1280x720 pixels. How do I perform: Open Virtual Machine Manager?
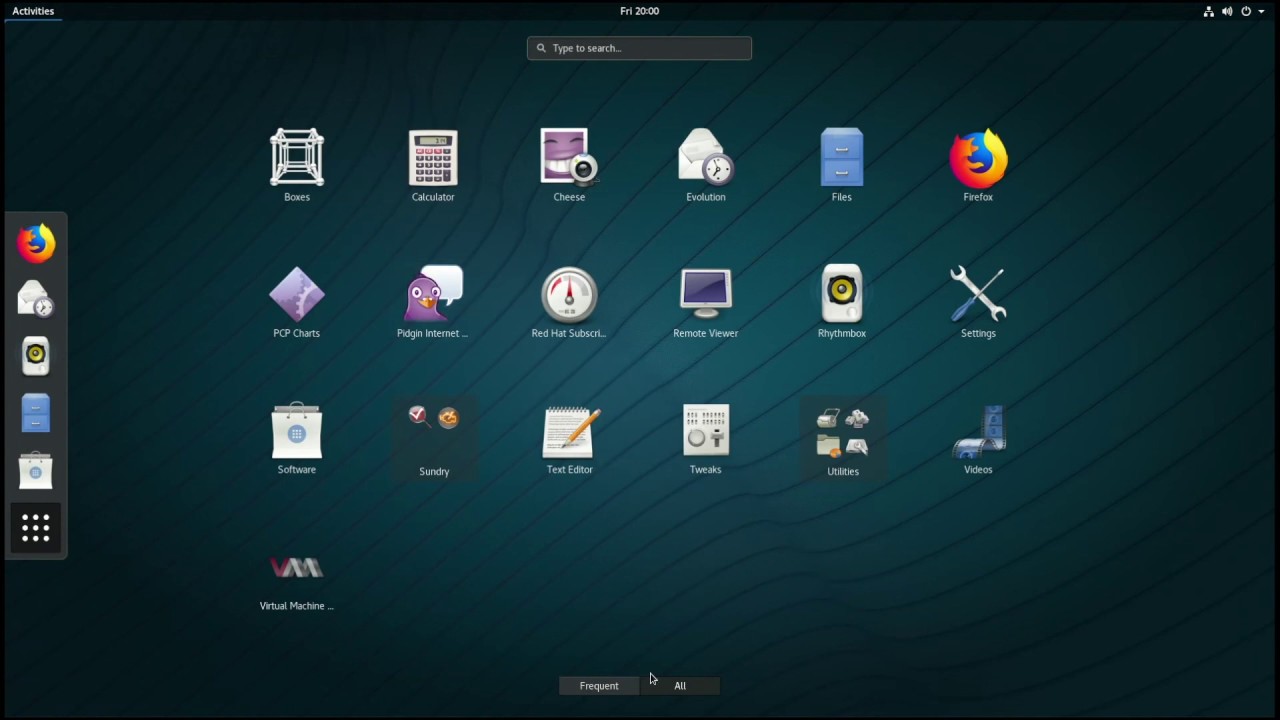(x=297, y=568)
